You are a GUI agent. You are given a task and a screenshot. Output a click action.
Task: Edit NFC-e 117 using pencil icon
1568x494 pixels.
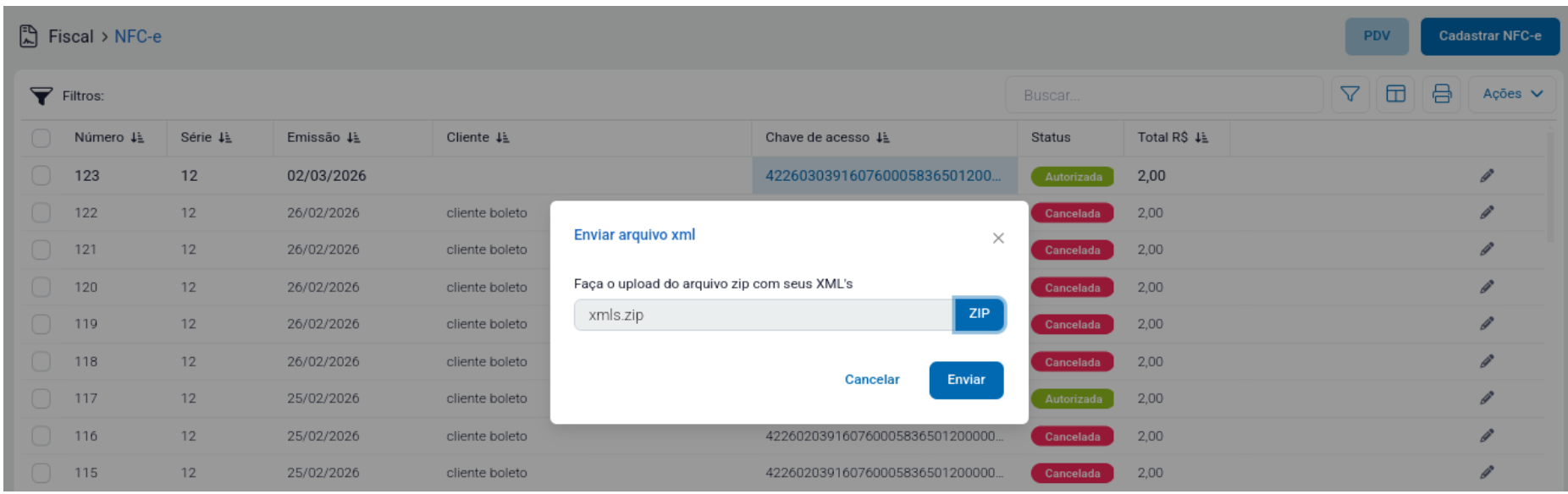tap(1487, 398)
